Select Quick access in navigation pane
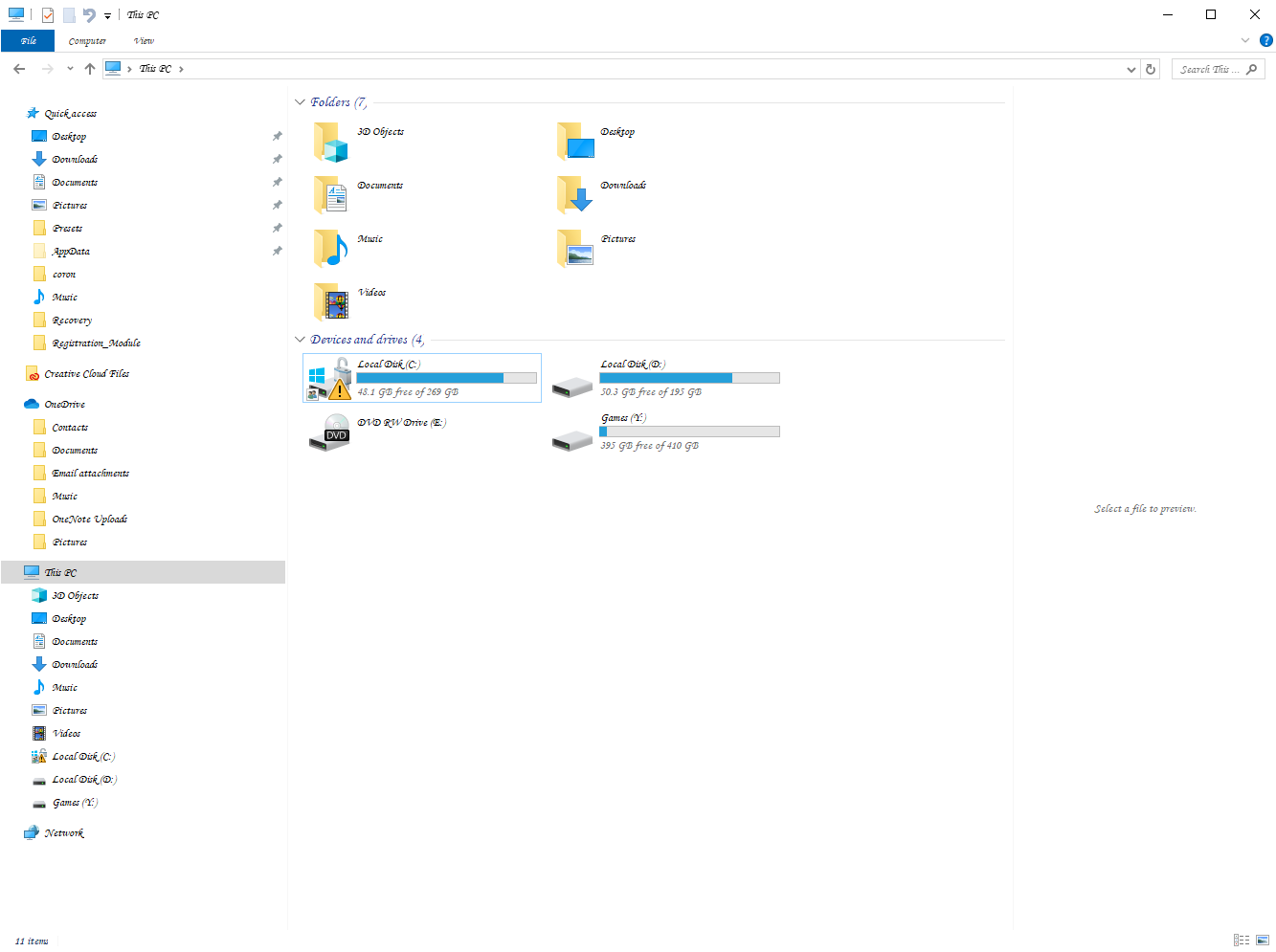The height and width of the screenshot is (952, 1276). [70, 113]
